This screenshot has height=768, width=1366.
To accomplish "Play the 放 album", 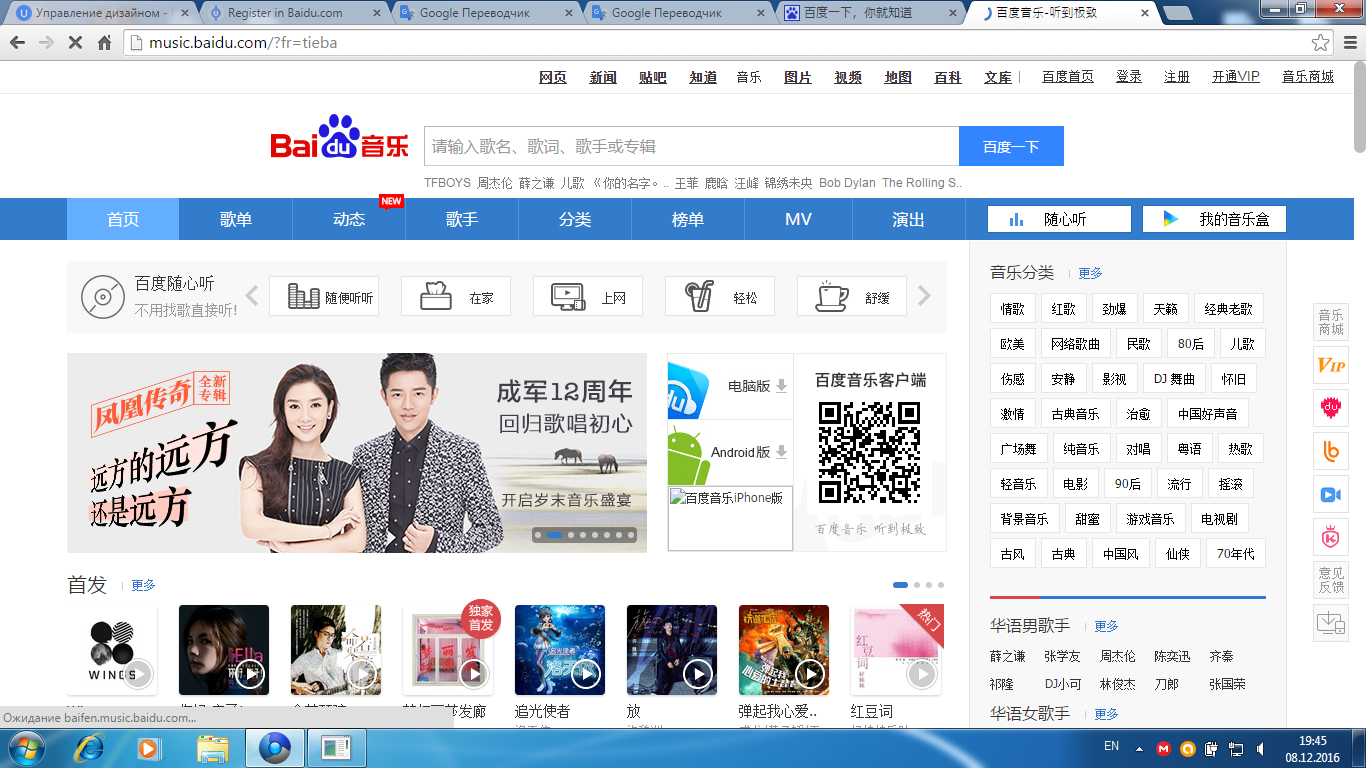I will (x=698, y=674).
